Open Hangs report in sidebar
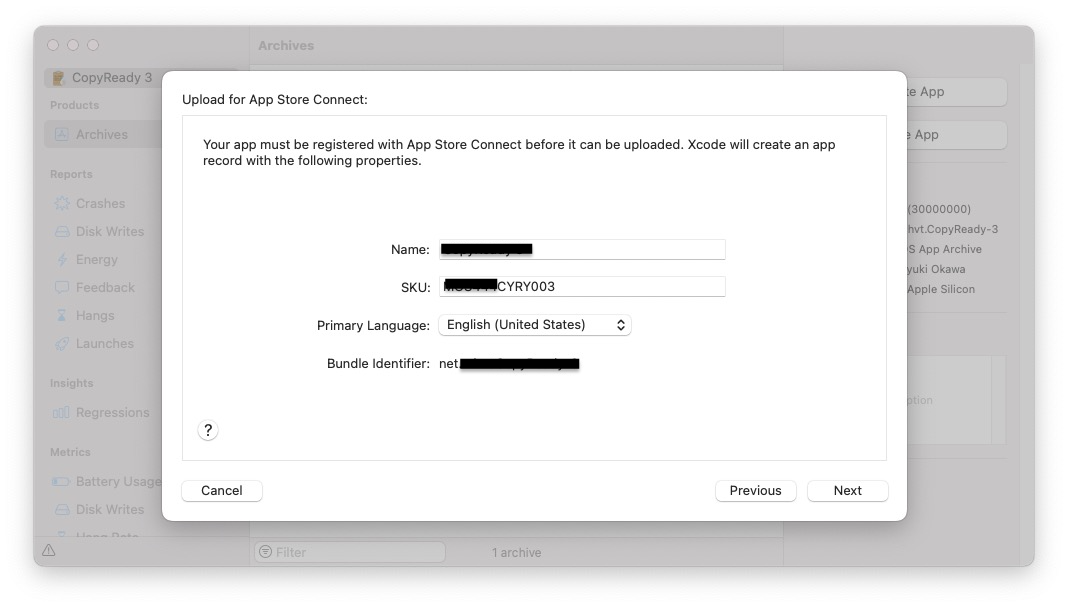 (95, 315)
